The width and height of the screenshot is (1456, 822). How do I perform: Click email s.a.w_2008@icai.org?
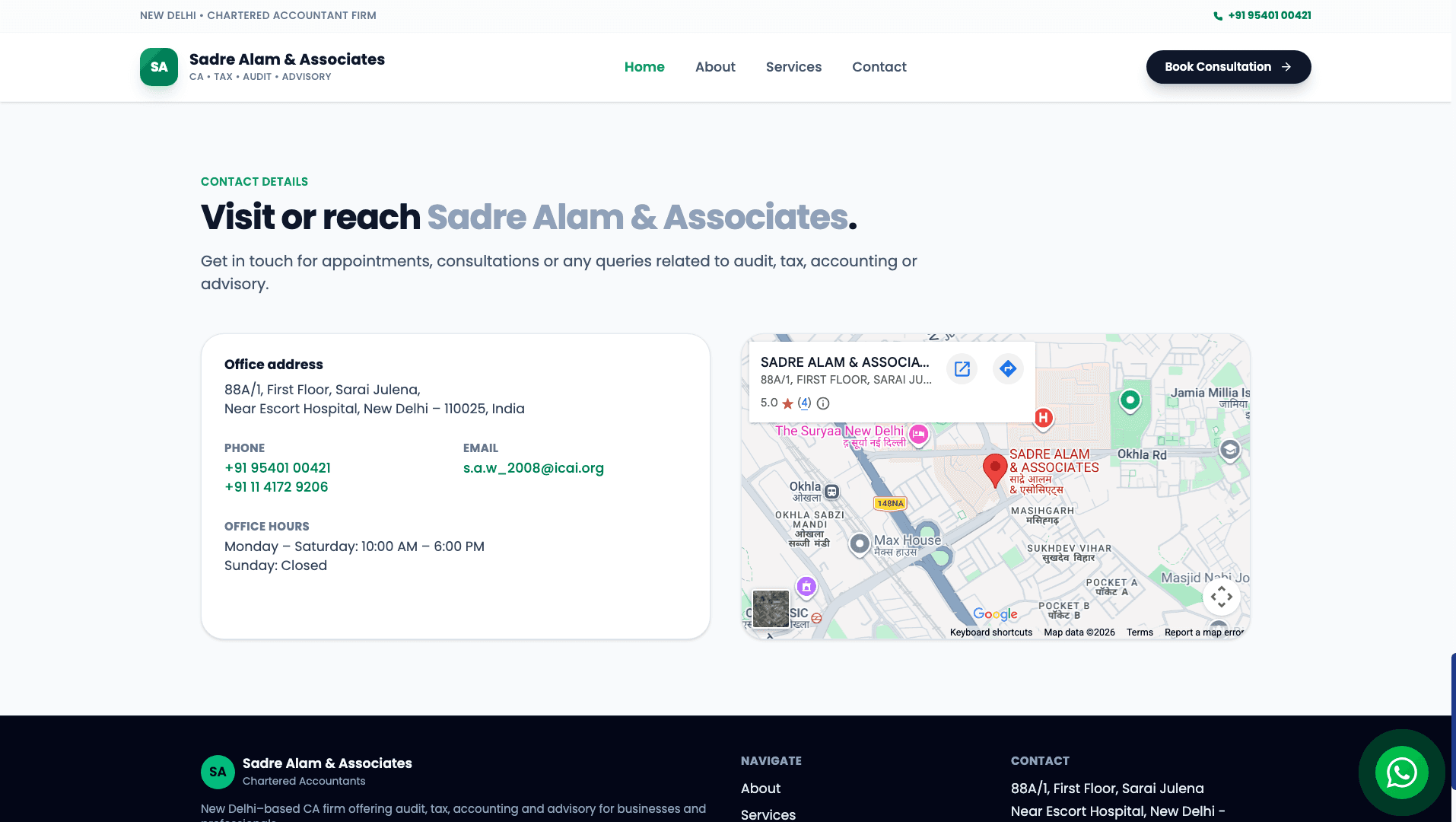533,468
